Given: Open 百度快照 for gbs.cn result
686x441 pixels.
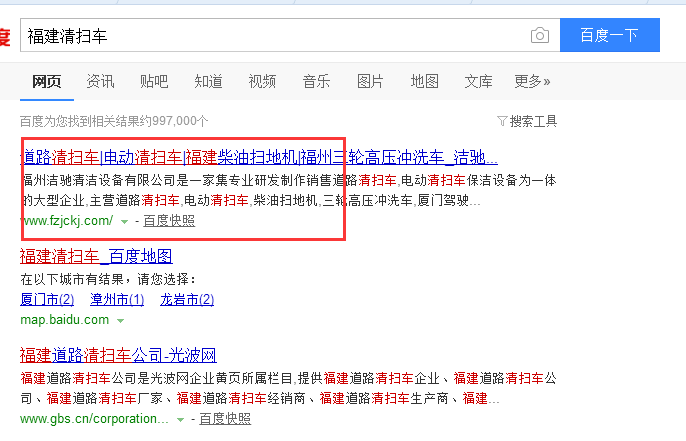Looking at the screenshot, I should tap(225, 419).
